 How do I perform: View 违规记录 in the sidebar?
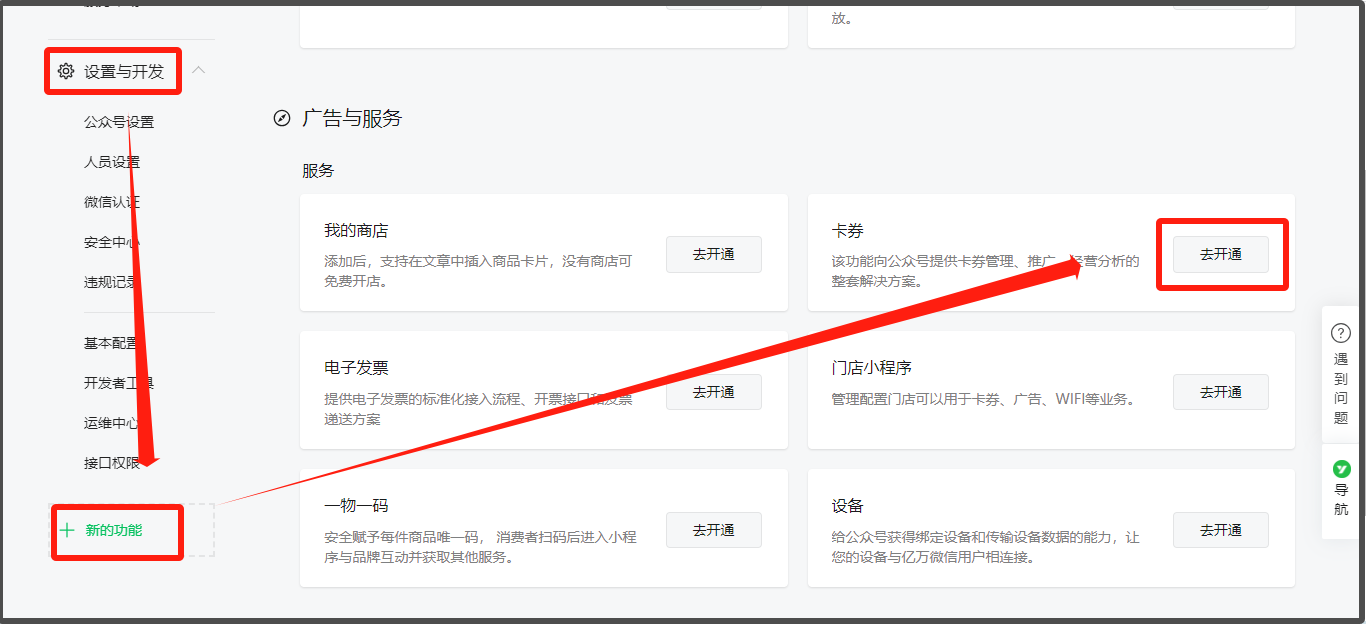tap(112, 282)
